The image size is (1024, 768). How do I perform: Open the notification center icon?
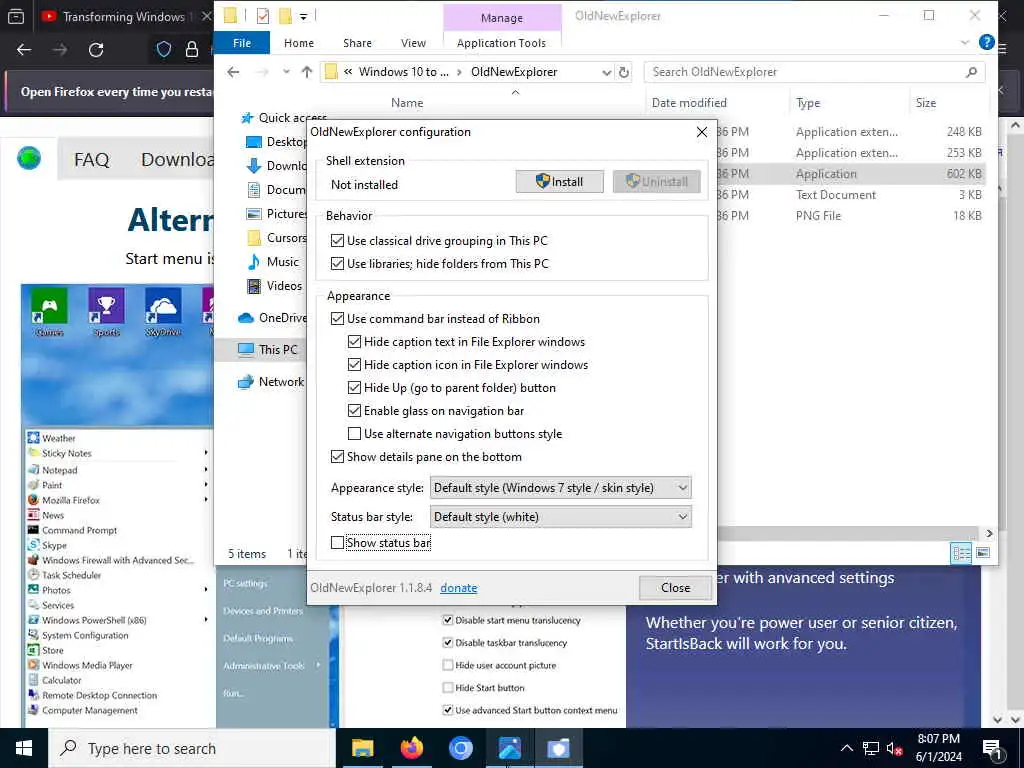(991, 748)
